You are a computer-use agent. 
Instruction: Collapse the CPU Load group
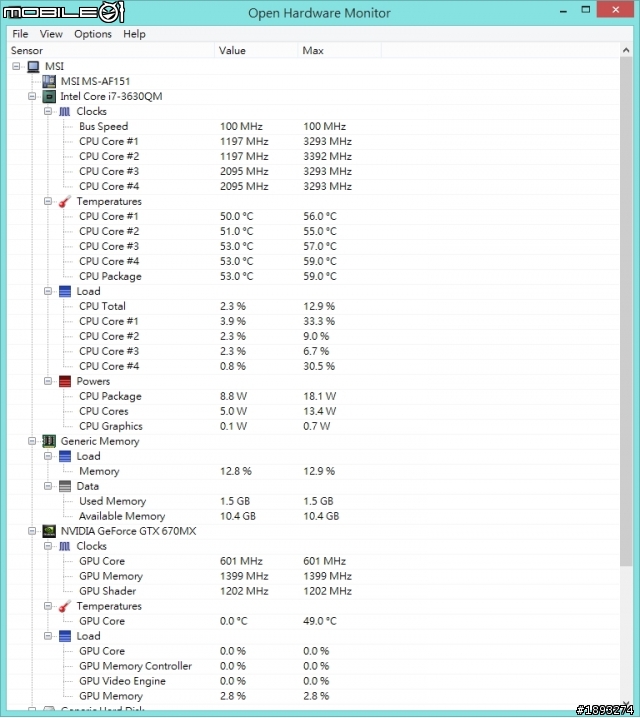point(48,291)
